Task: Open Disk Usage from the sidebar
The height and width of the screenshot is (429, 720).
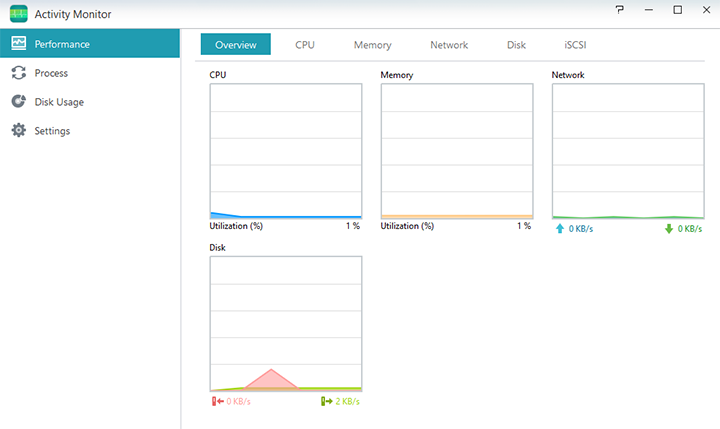Action: 59,102
